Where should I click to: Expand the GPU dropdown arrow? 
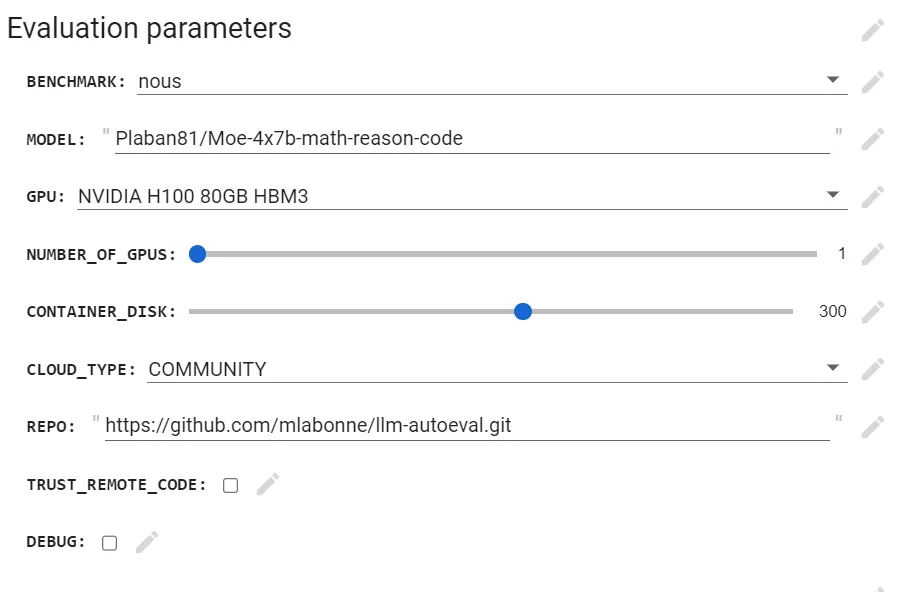point(833,194)
